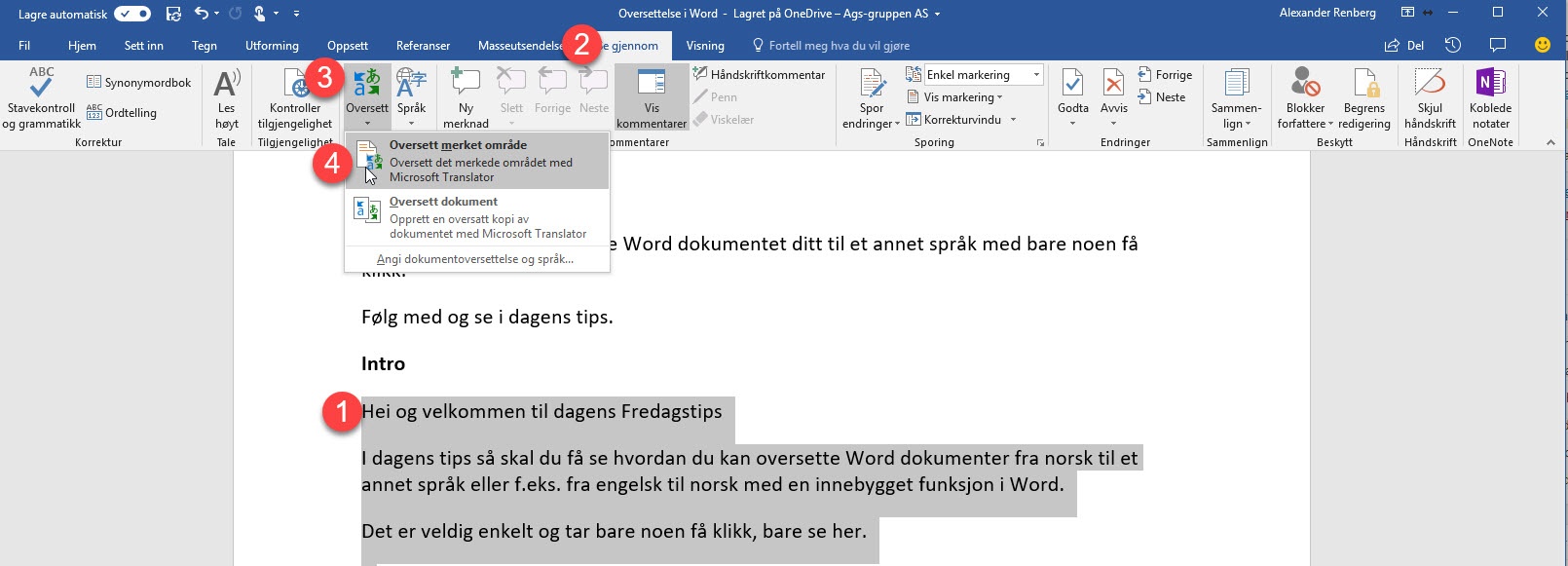Click the Synonymordbok button
This screenshot has width=1568, height=566.
tap(138, 83)
